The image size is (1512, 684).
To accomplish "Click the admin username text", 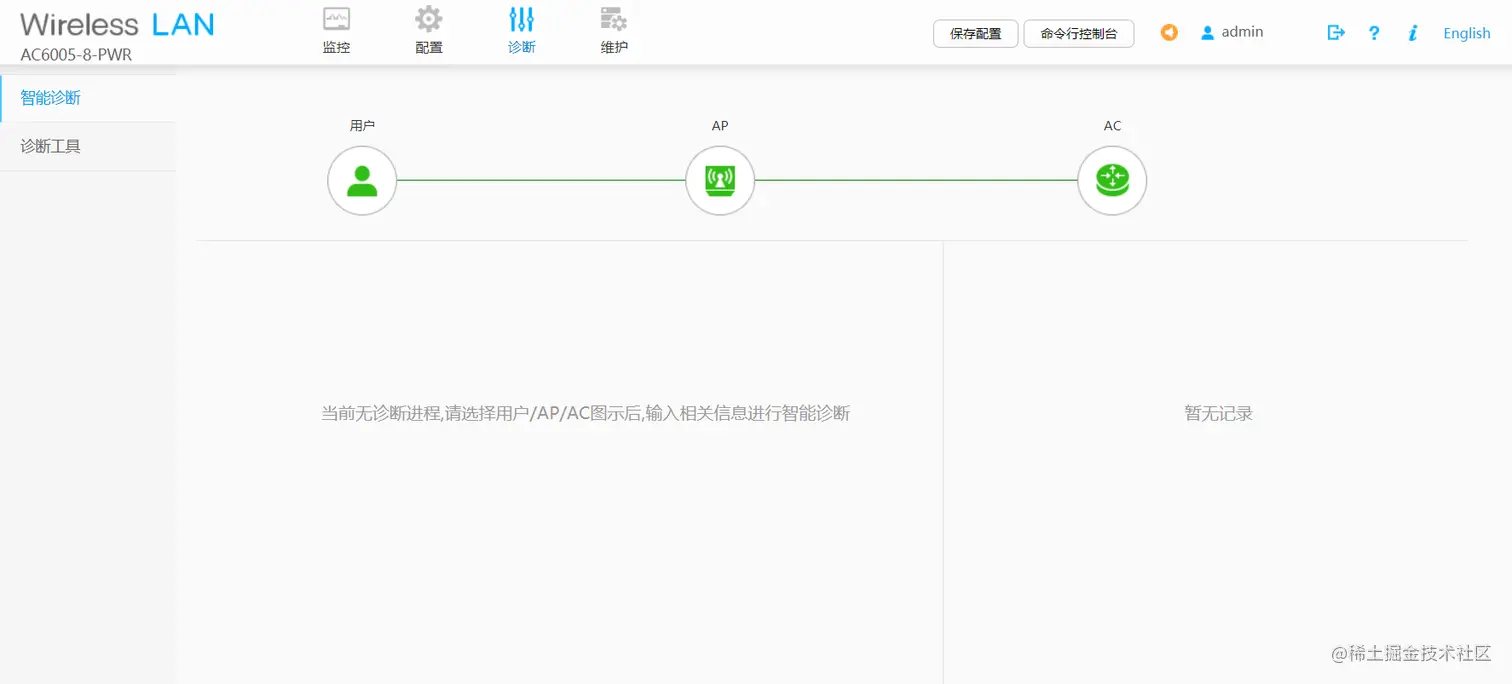I will point(1241,32).
